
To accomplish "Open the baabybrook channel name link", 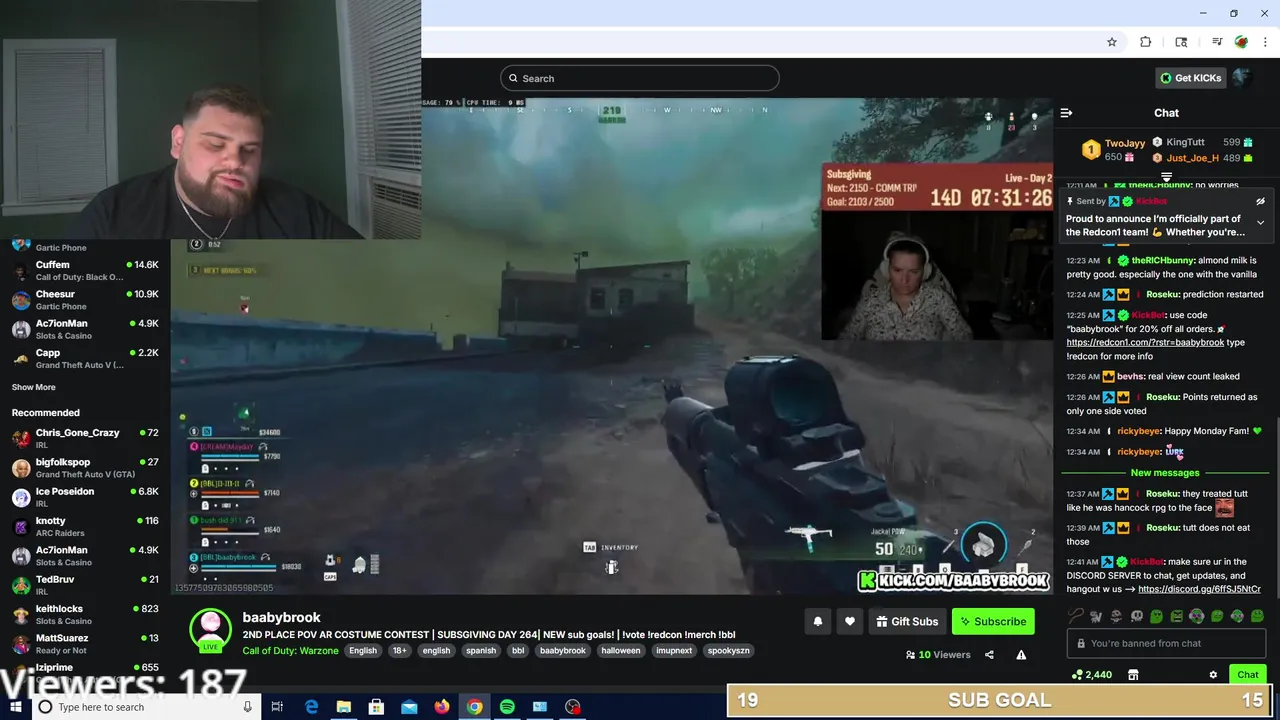I will click(x=281, y=618).
